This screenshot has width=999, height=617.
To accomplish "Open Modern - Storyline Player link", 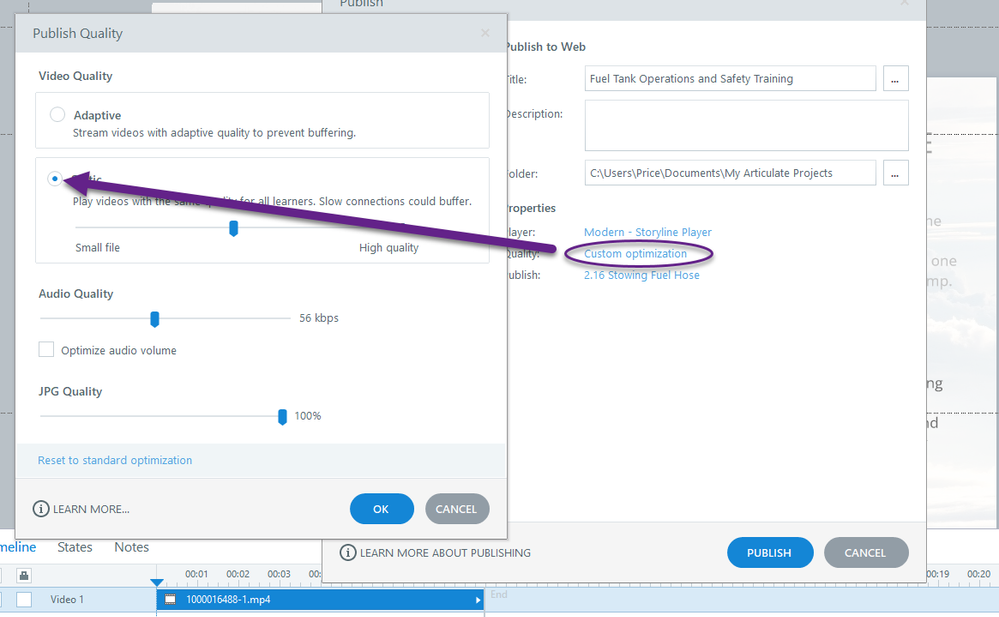I will click(647, 232).
